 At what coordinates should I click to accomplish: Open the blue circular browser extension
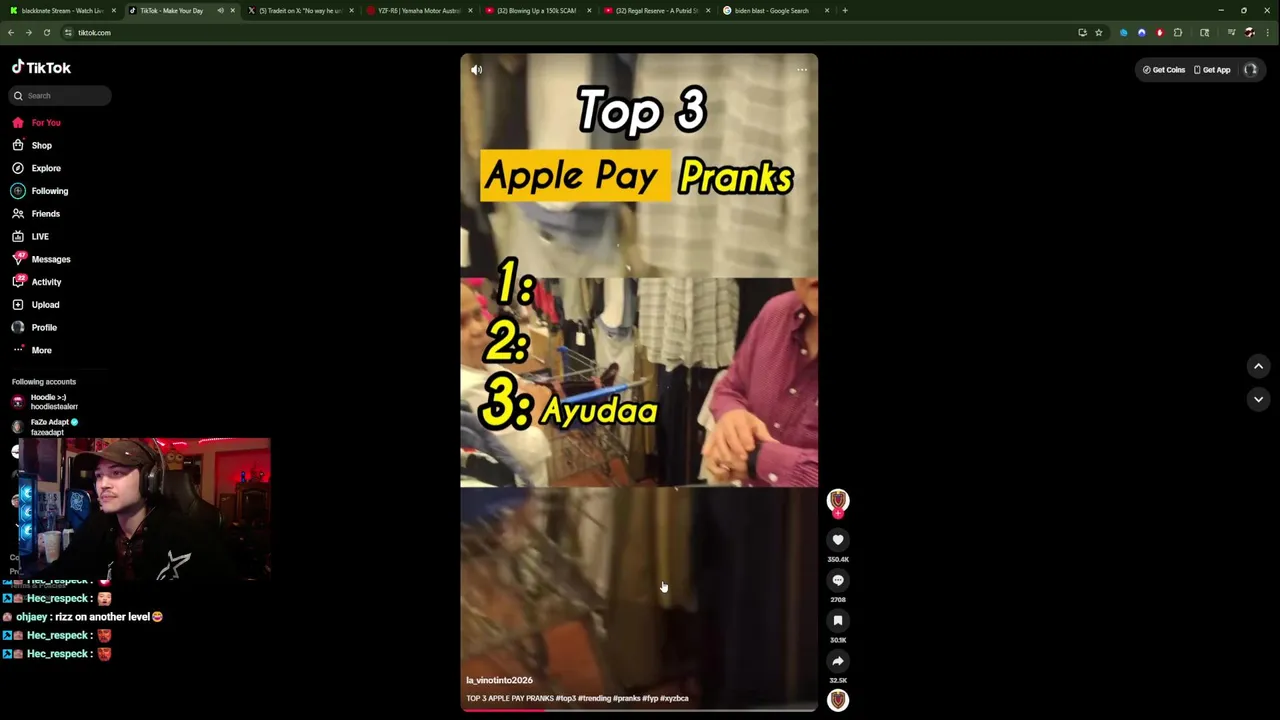1124,33
